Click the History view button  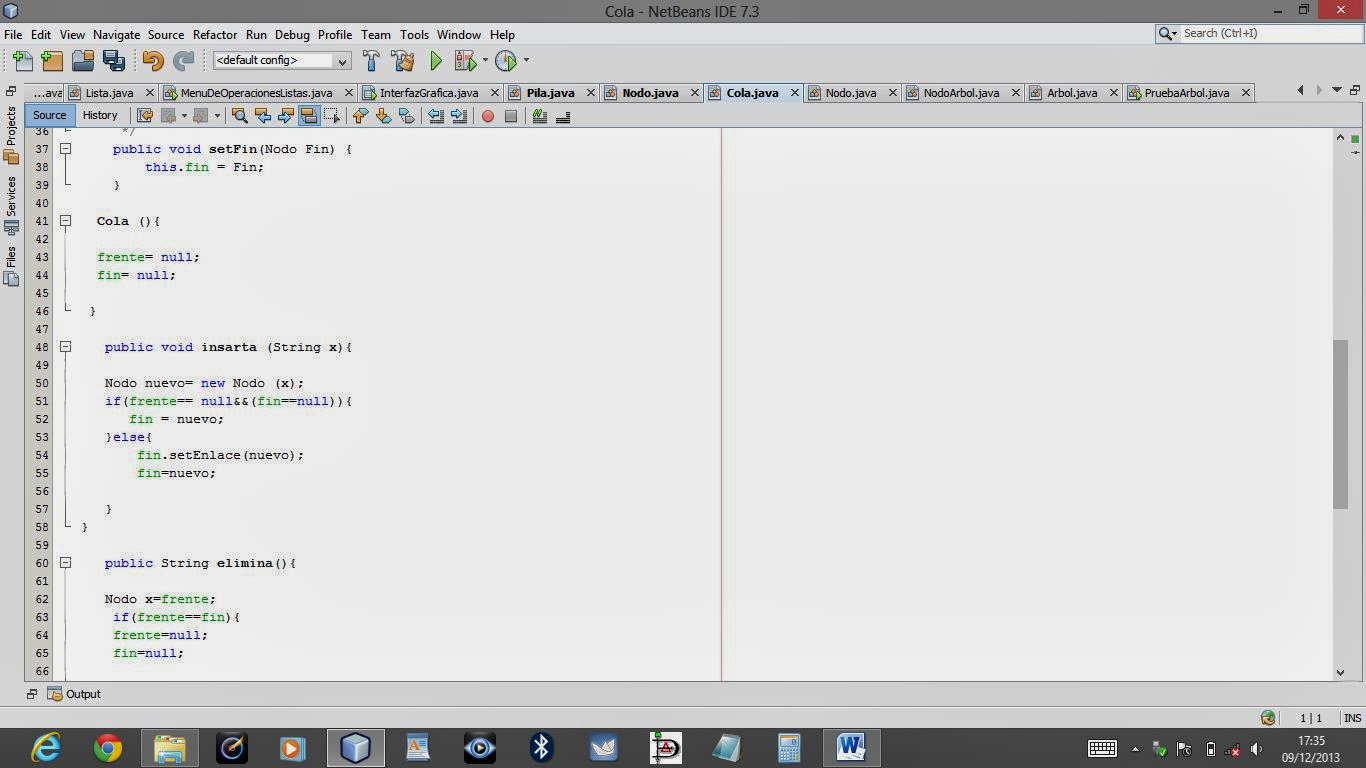click(x=100, y=115)
